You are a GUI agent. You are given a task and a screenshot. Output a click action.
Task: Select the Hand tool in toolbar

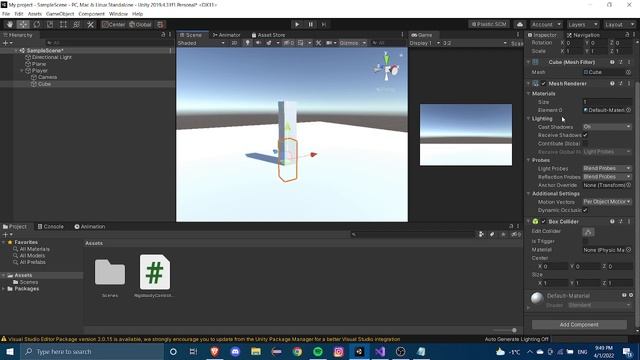(10, 24)
